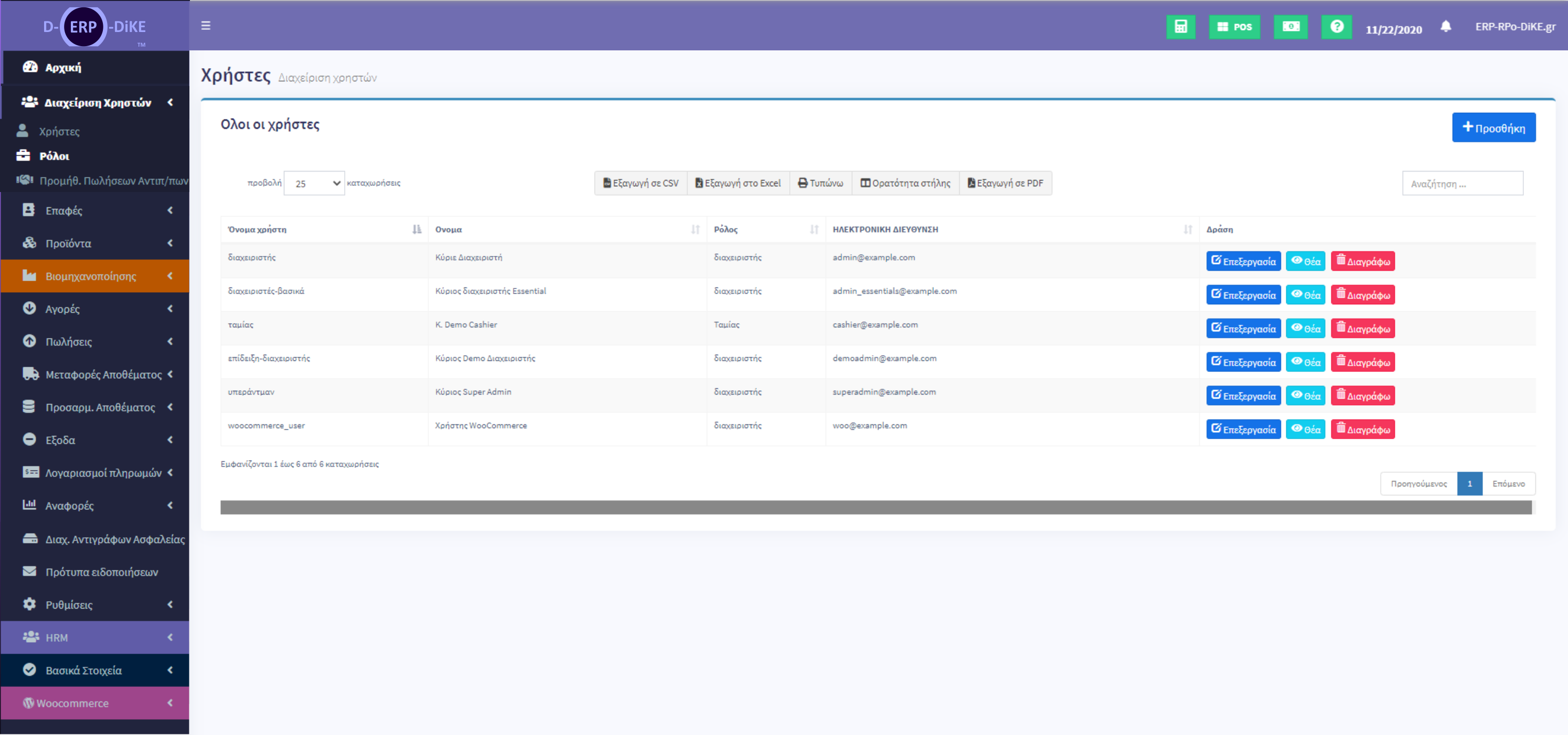Sort by Όνομα χρήστη column sort icon

[416, 229]
